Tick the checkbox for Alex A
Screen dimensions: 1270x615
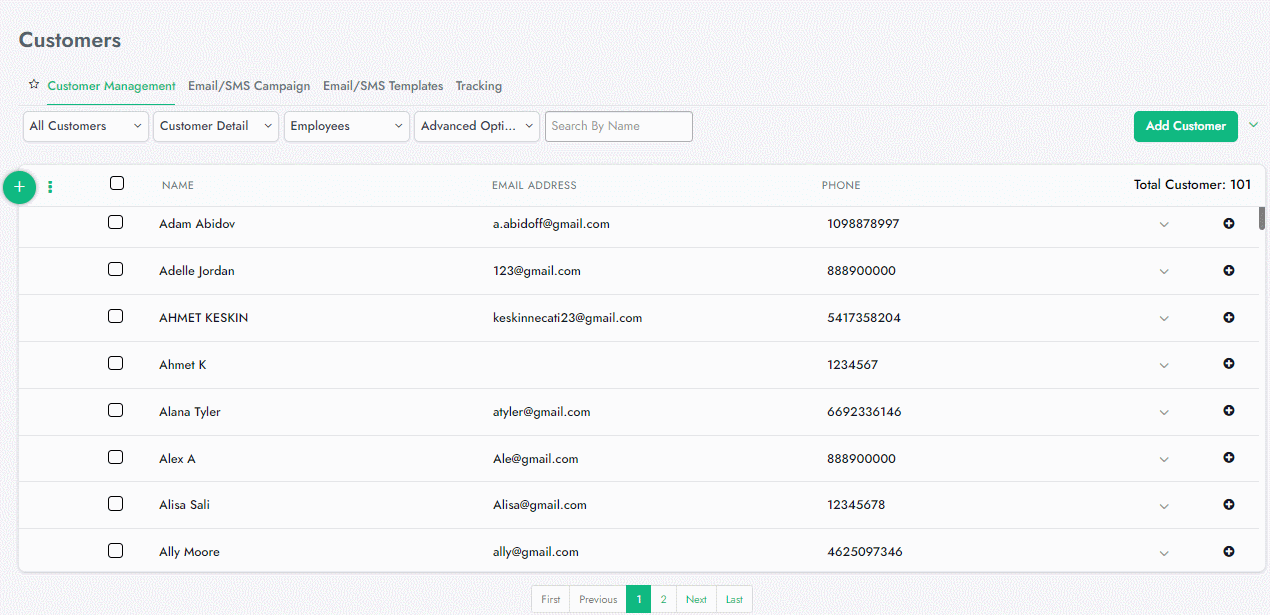coord(115,457)
